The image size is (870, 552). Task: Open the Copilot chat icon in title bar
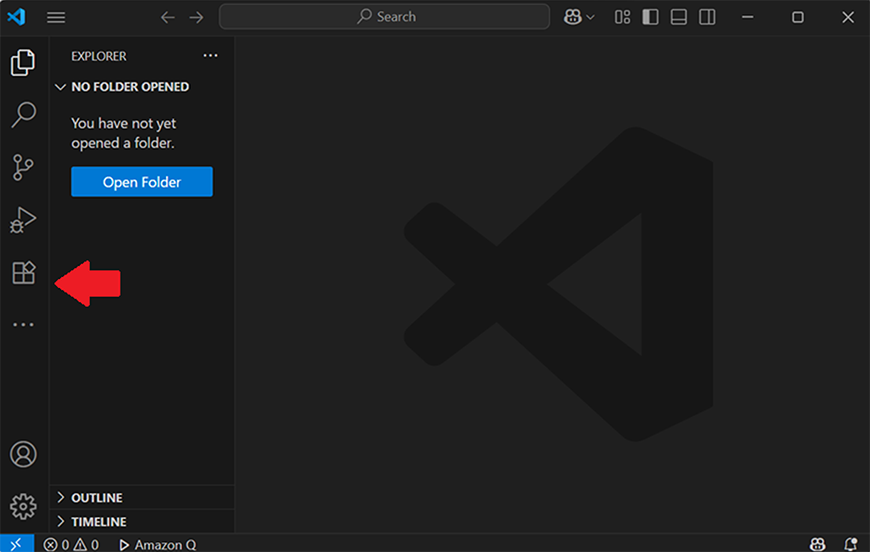point(573,17)
